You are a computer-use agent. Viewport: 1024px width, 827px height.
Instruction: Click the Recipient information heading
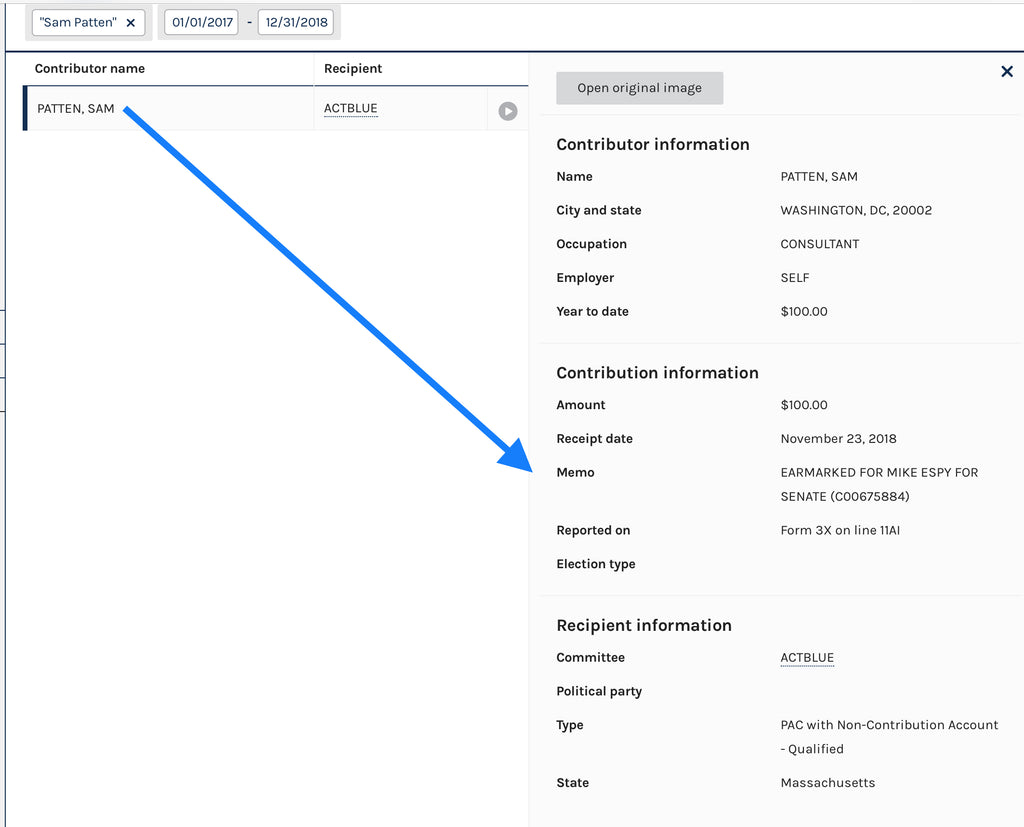click(644, 625)
